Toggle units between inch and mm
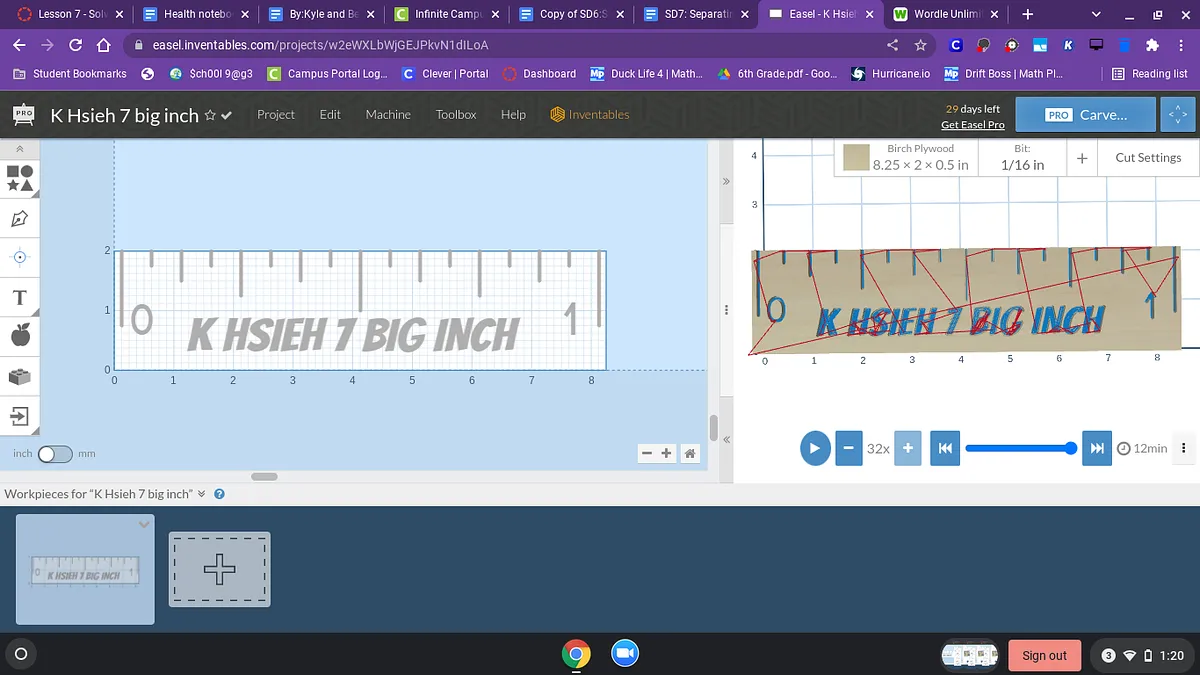The height and width of the screenshot is (675, 1200). [x=55, y=454]
